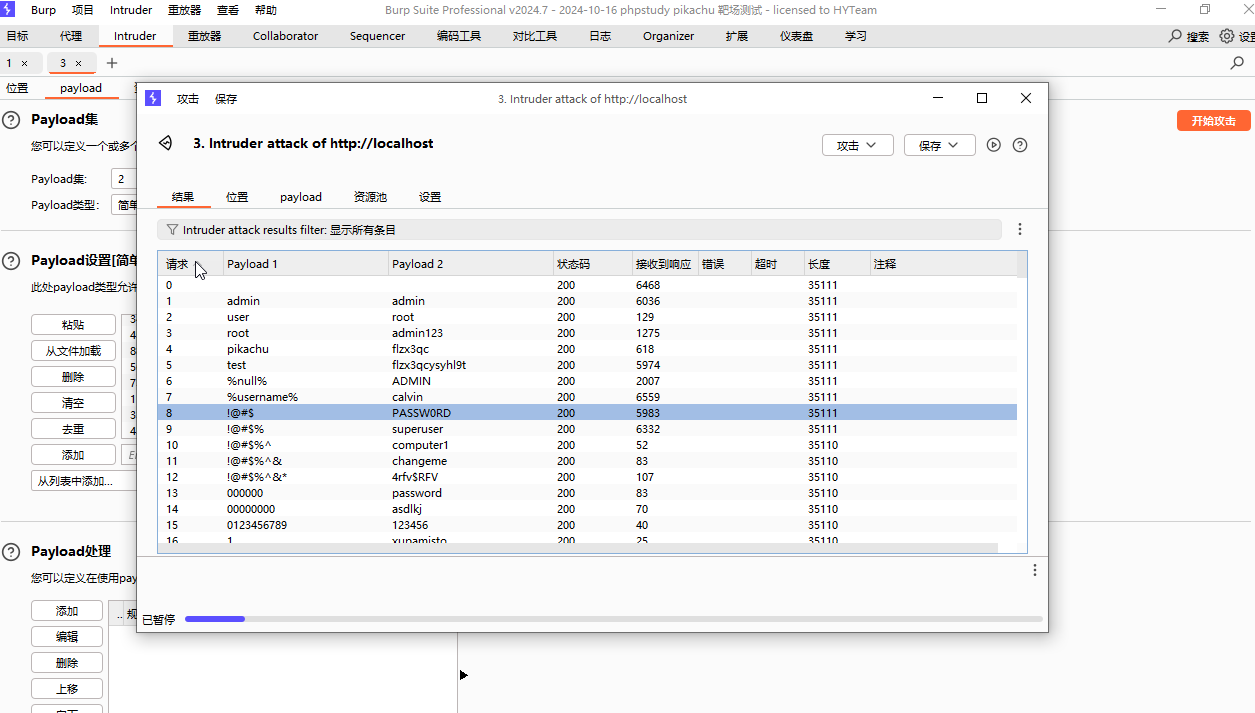Expand the 攻击 dropdown button
The width and height of the screenshot is (1255, 713).
tap(857, 145)
